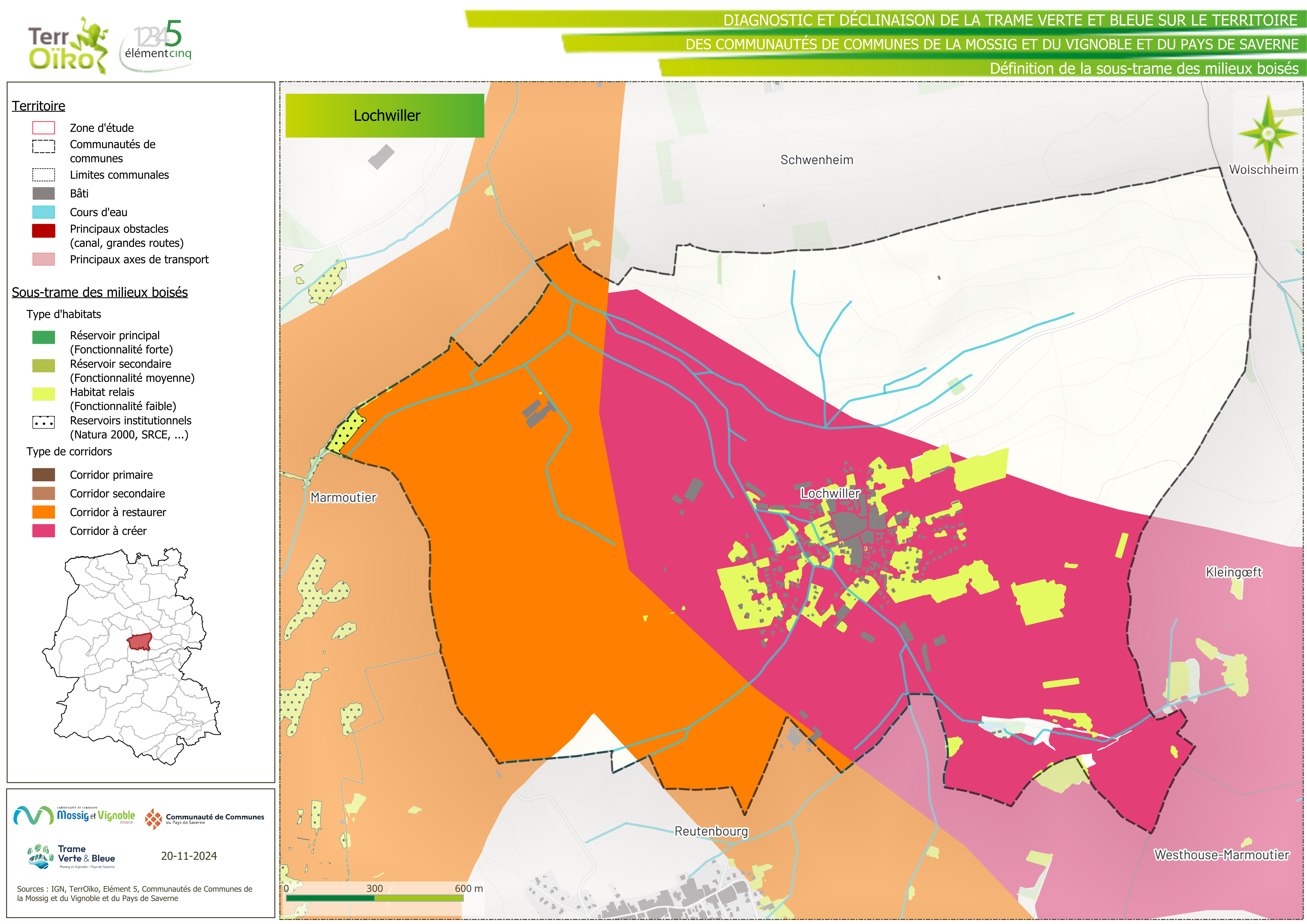The image size is (1307, 924).
Task: Click the highlighted commune in locator map
Action: pyautogui.click(x=139, y=642)
